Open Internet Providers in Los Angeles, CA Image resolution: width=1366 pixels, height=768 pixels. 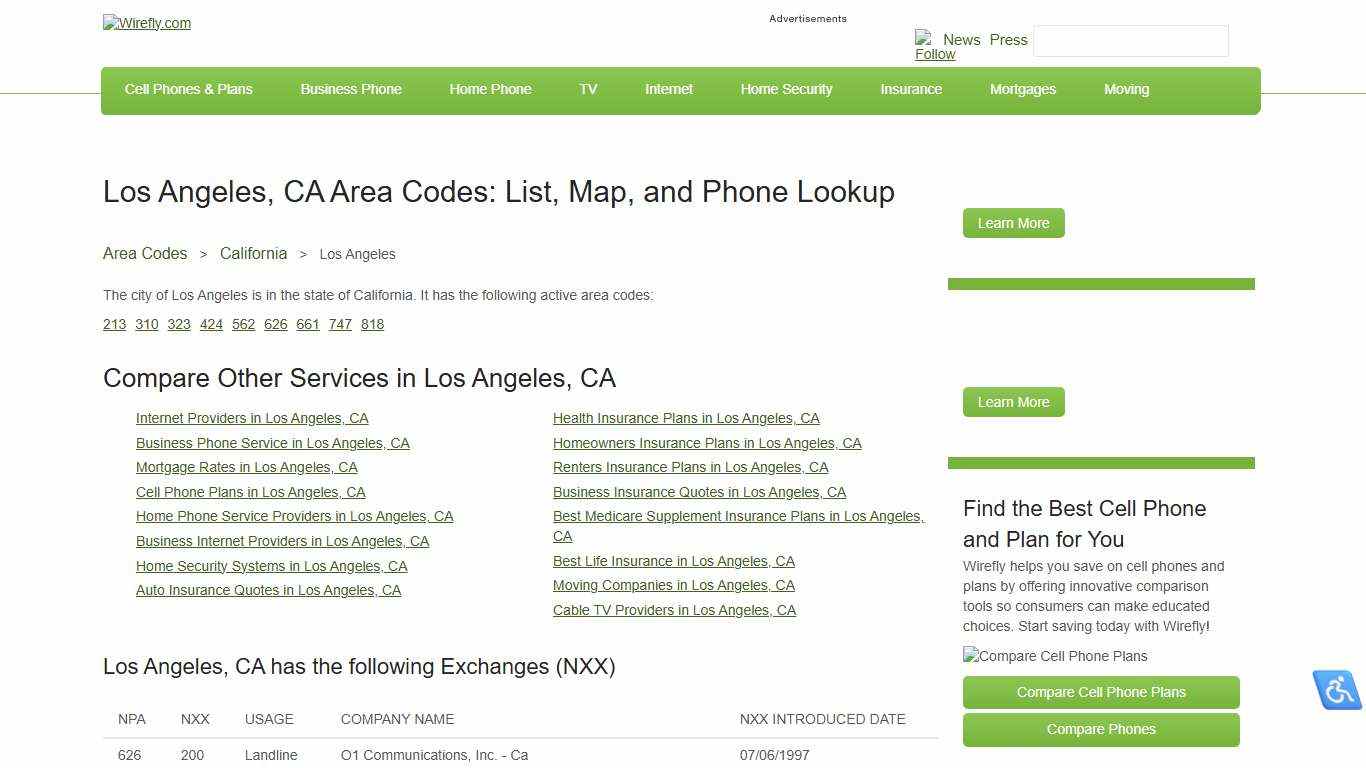pos(252,418)
